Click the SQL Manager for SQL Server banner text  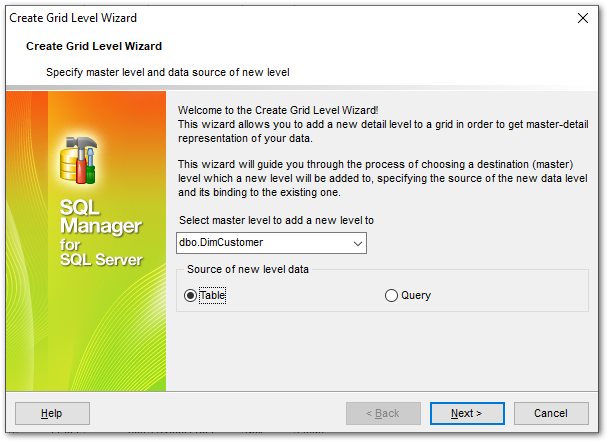(x=101, y=233)
